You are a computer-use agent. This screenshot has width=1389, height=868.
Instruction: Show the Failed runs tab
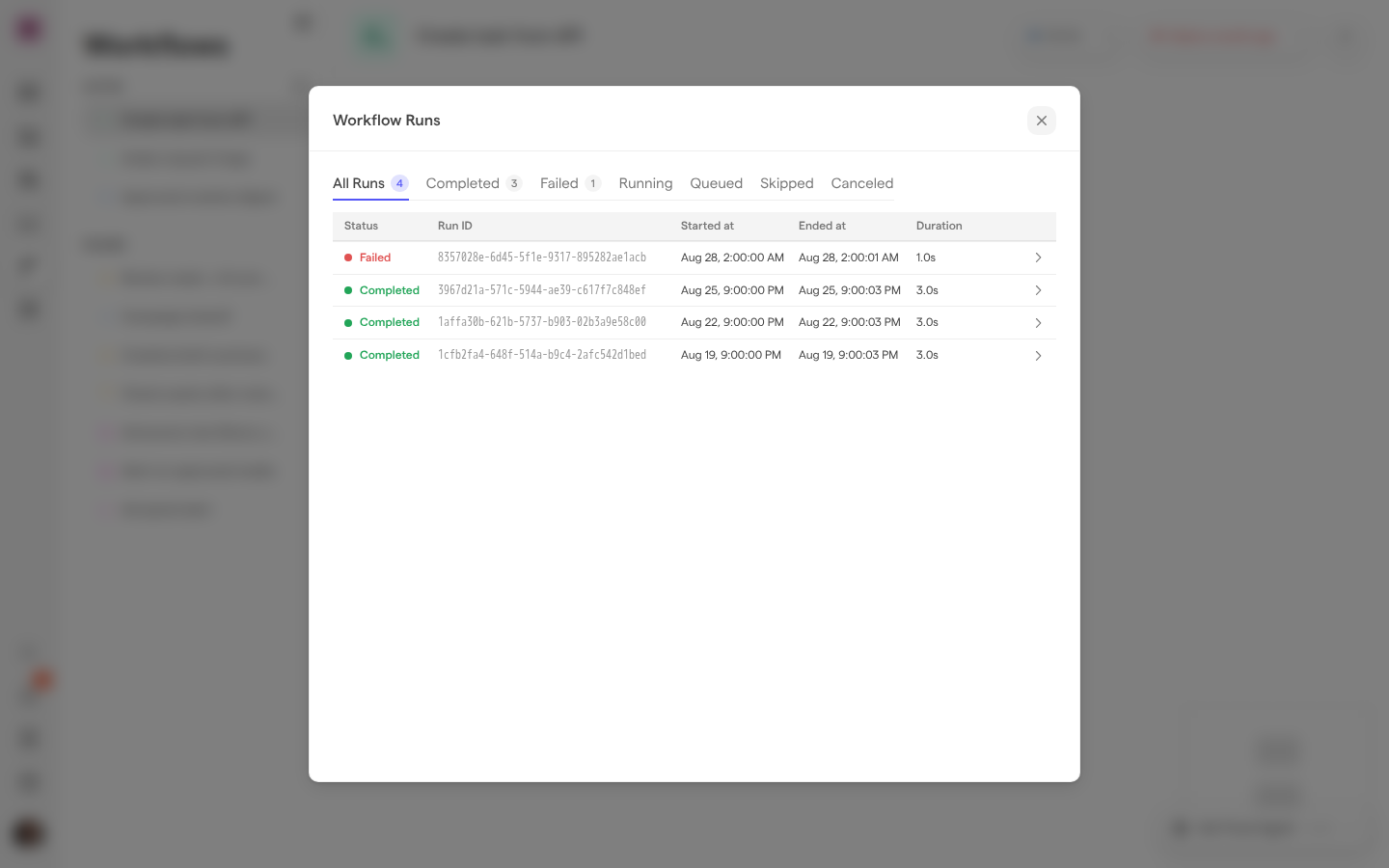[570, 183]
